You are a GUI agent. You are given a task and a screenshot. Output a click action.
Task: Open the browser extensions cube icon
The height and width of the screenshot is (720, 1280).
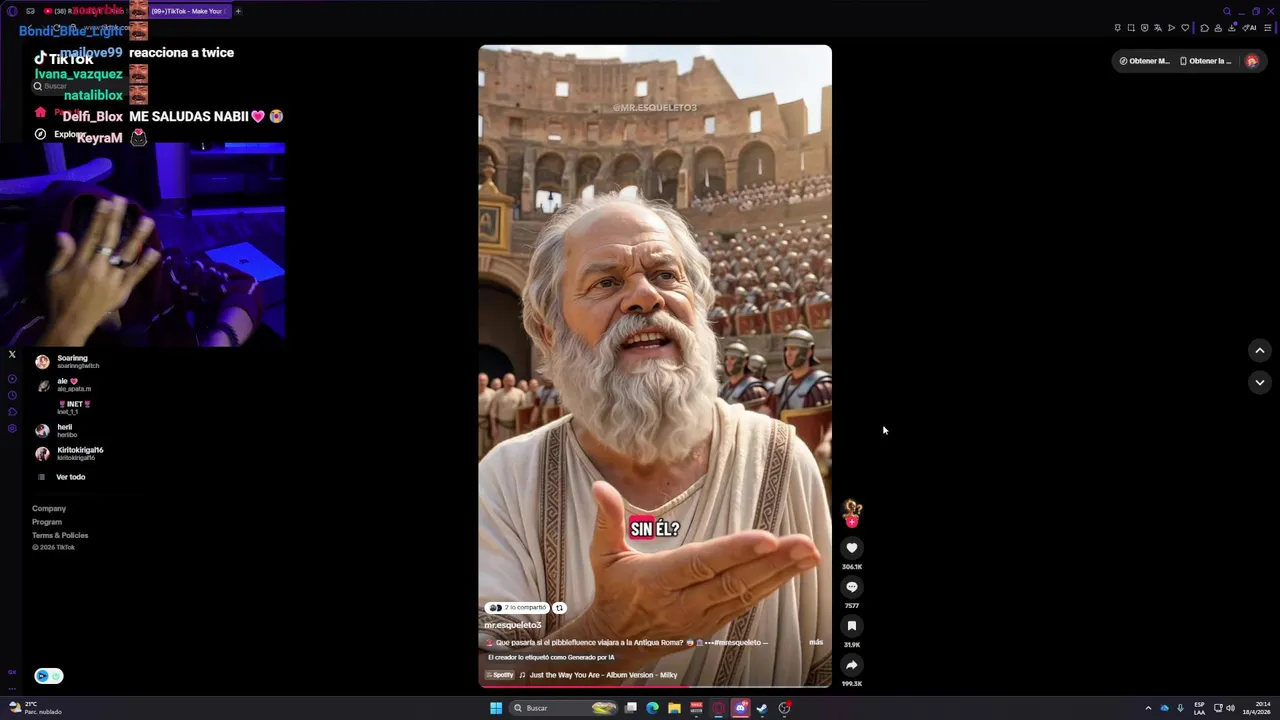point(1204,28)
